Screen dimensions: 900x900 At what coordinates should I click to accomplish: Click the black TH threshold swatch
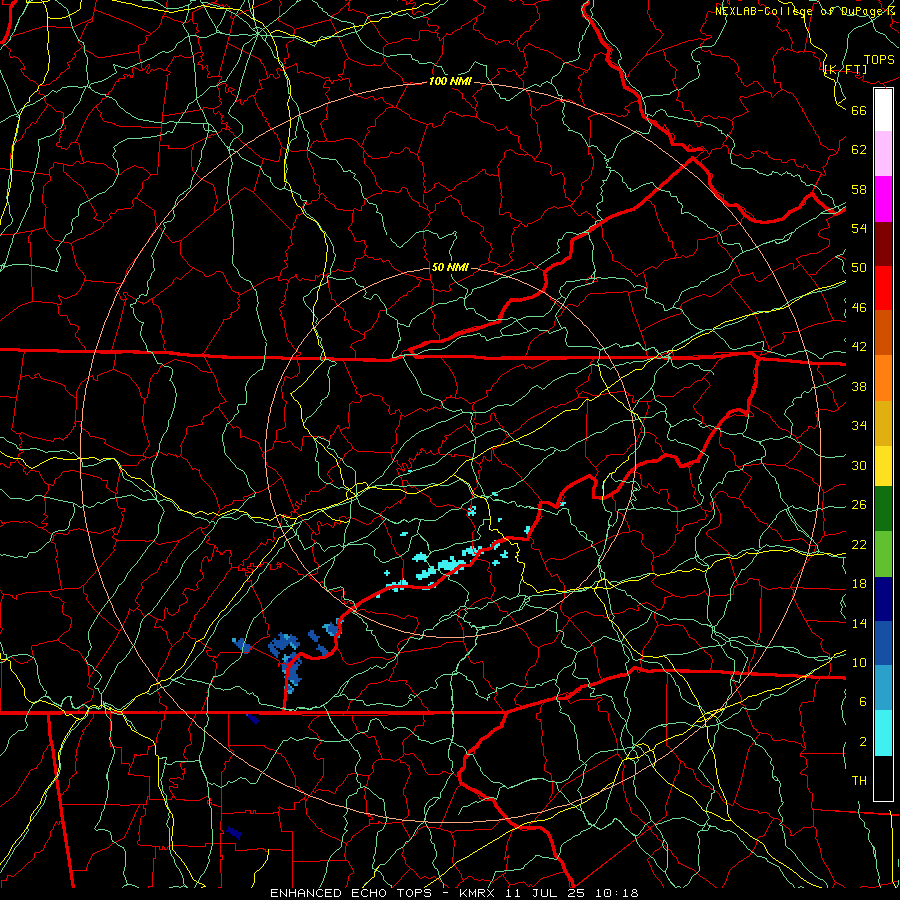pos(883,778)
